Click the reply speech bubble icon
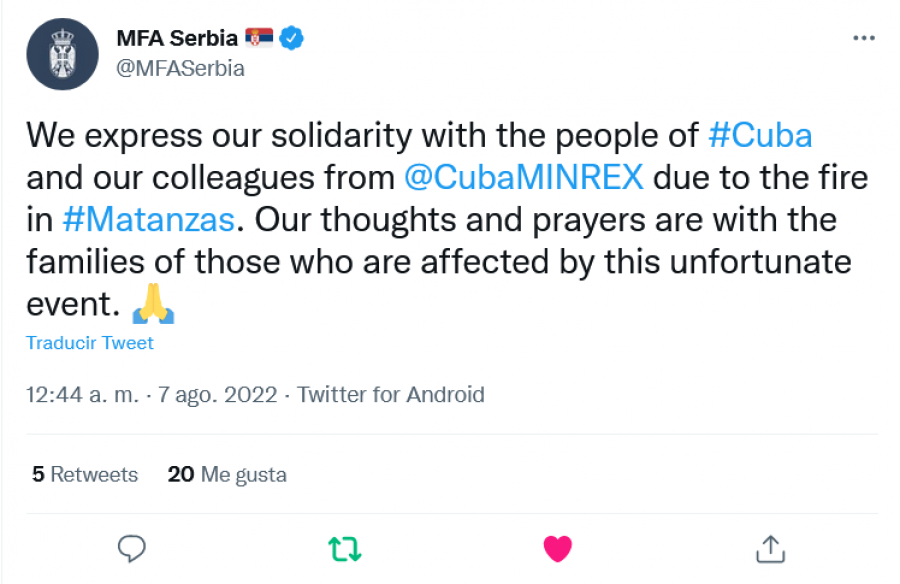The height and width of the screenshot is (584, 900). 131,548
